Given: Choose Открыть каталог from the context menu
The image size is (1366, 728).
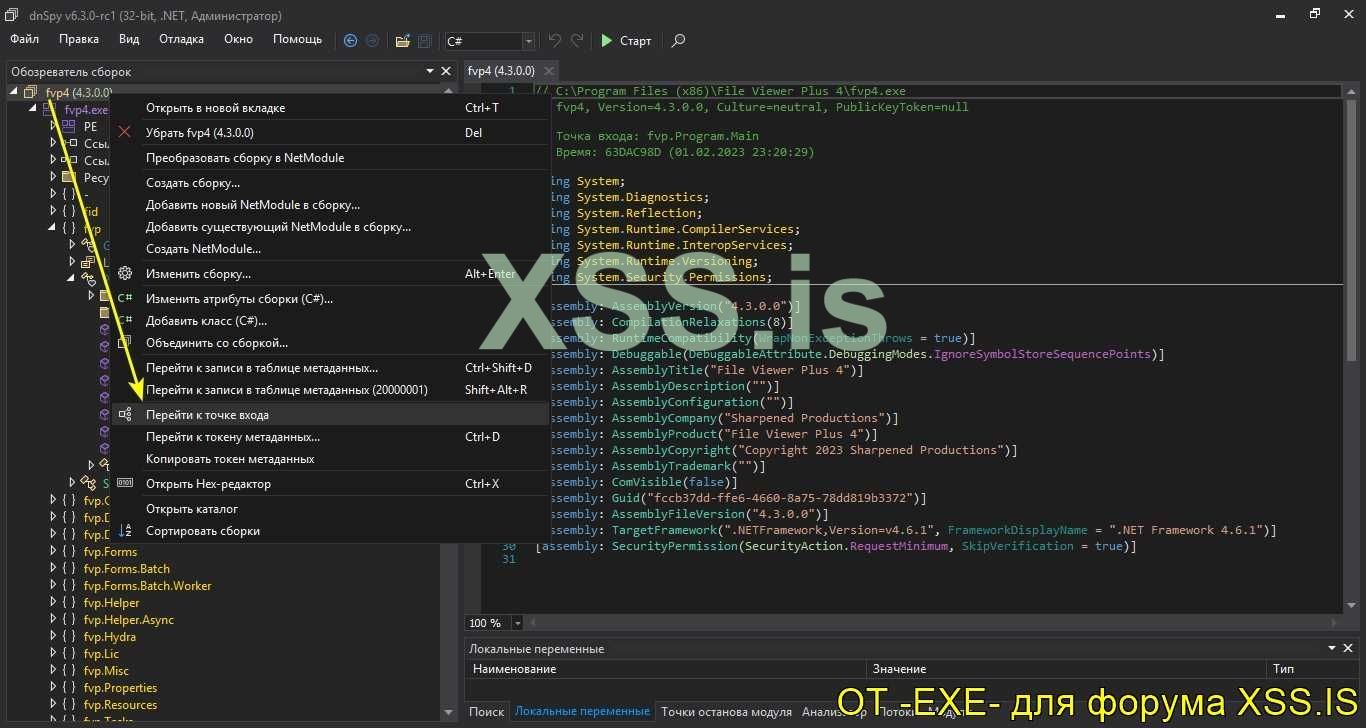Looking at the screenshot, I should [330, 509].
